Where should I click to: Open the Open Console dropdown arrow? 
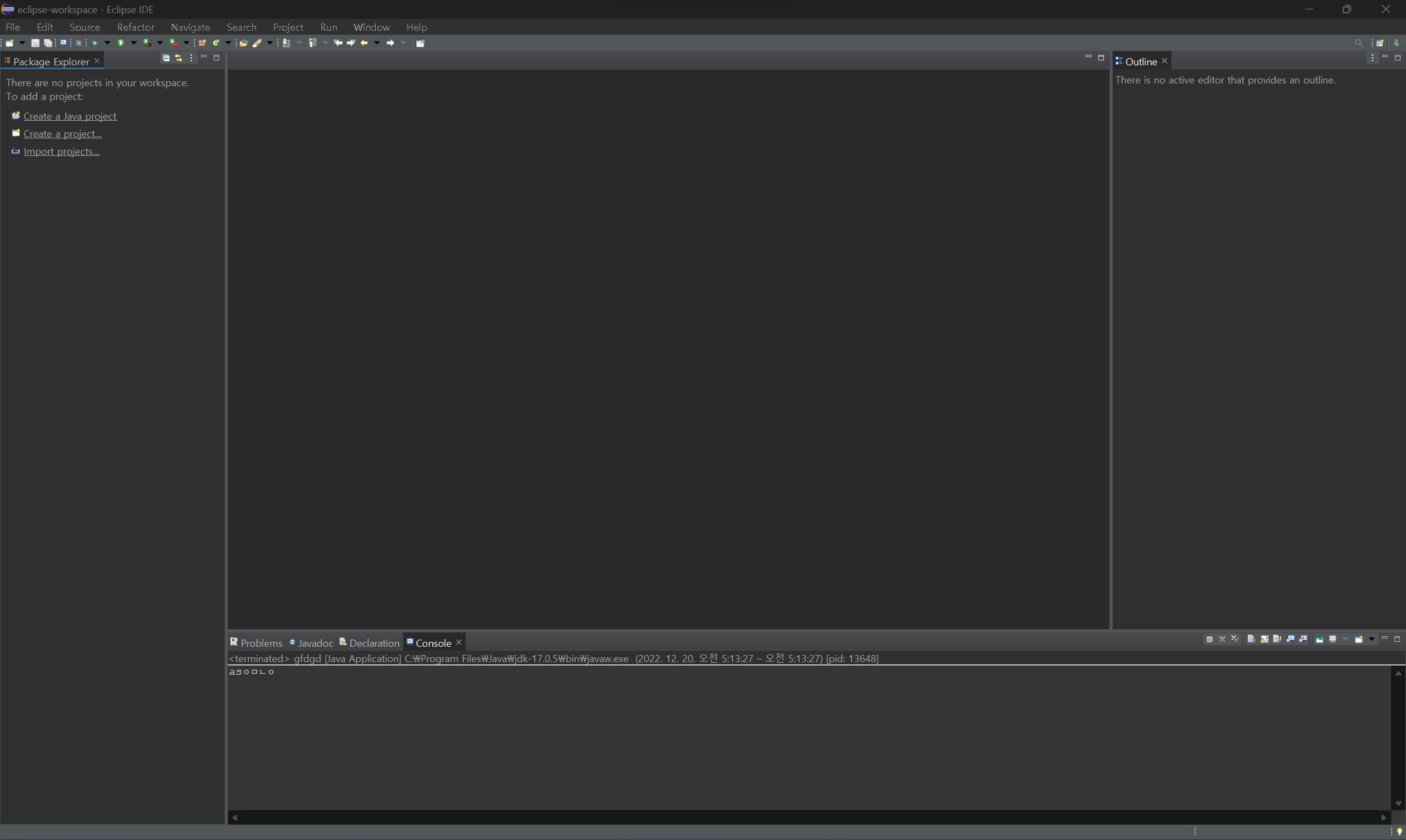click(x=1371, y=639)
